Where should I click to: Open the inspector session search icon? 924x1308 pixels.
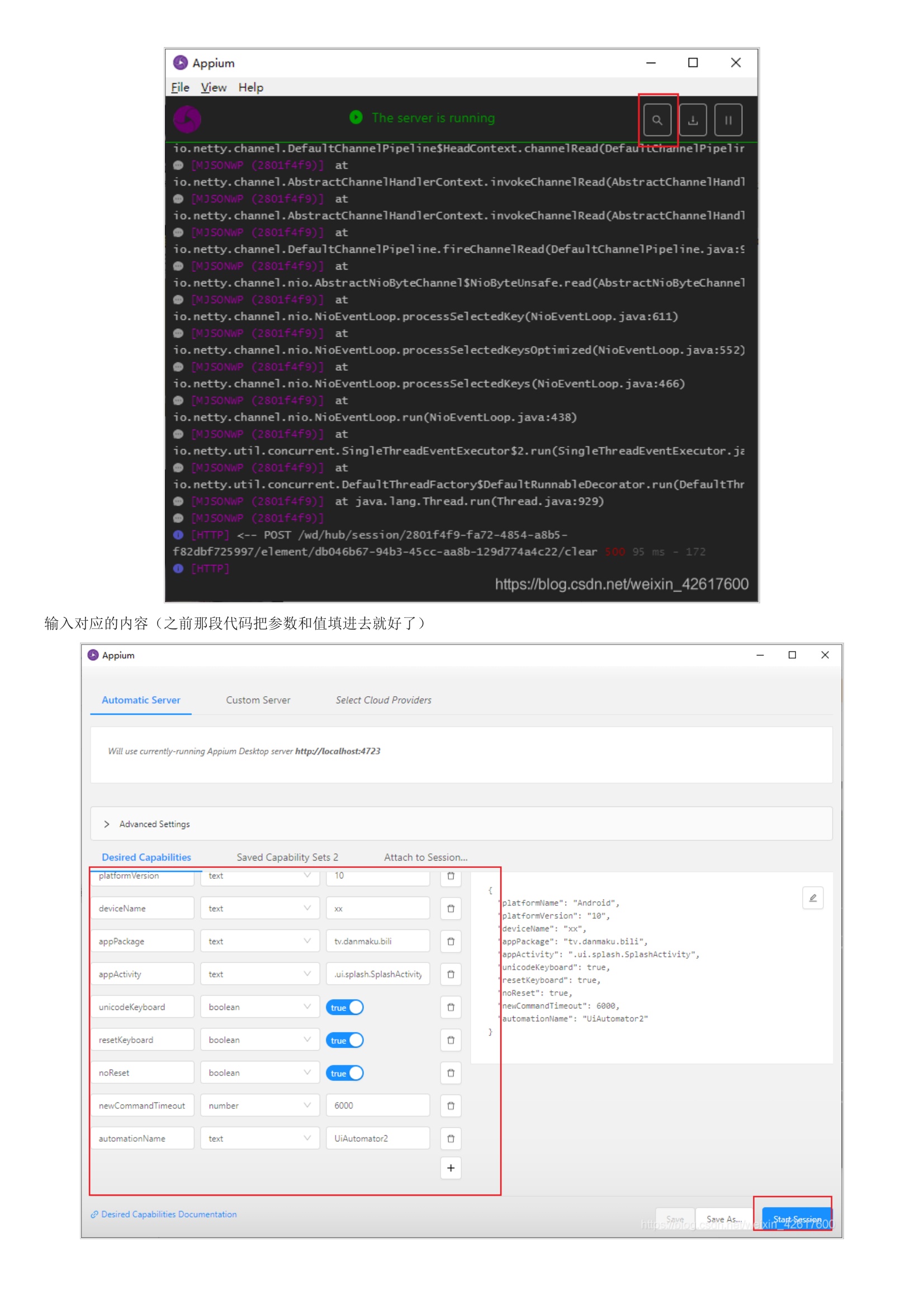pos(656,120)
